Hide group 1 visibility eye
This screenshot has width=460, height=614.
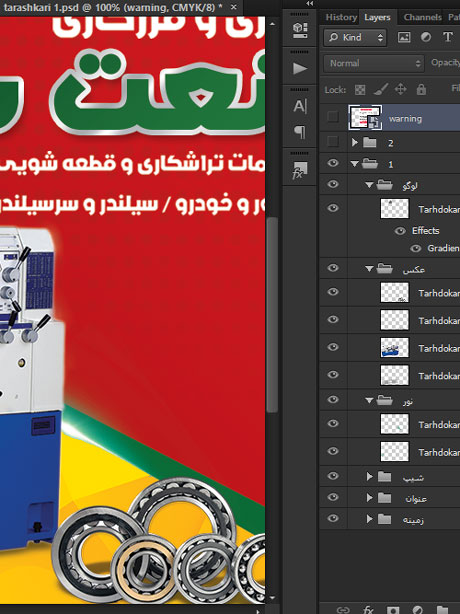click(333, 163)
